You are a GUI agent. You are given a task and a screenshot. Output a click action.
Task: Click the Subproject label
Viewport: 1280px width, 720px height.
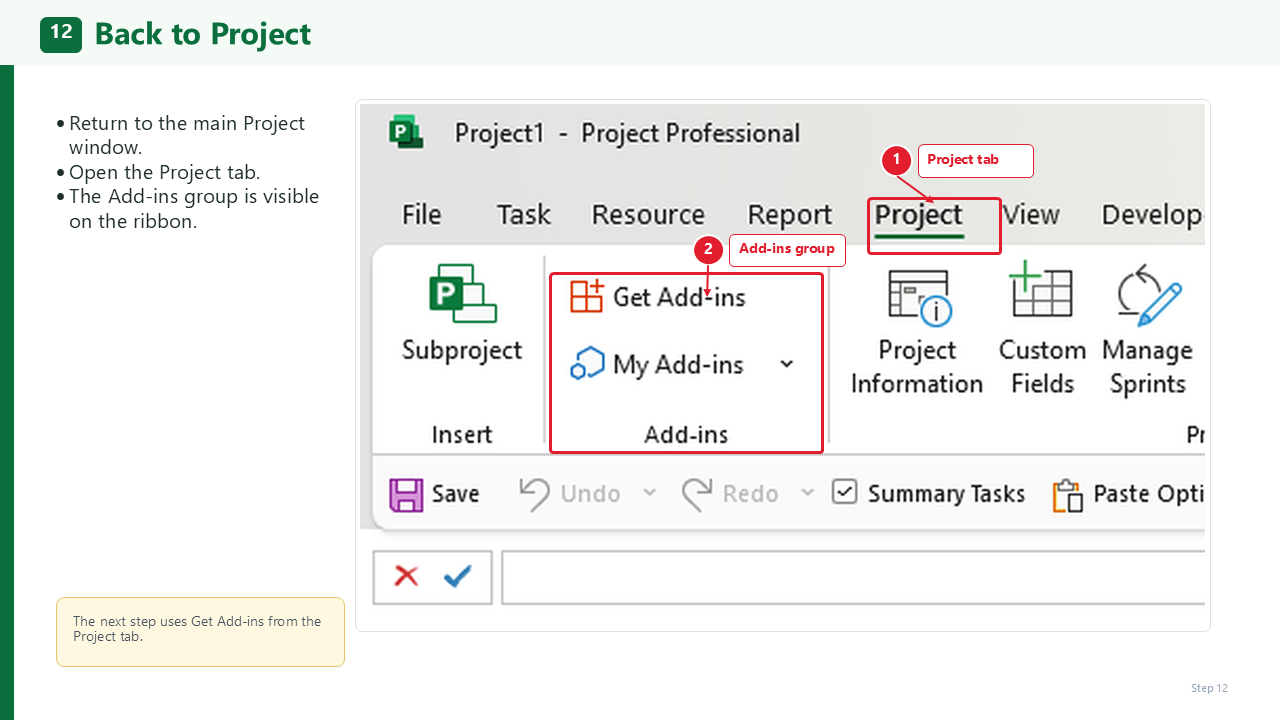coord(462,350)
